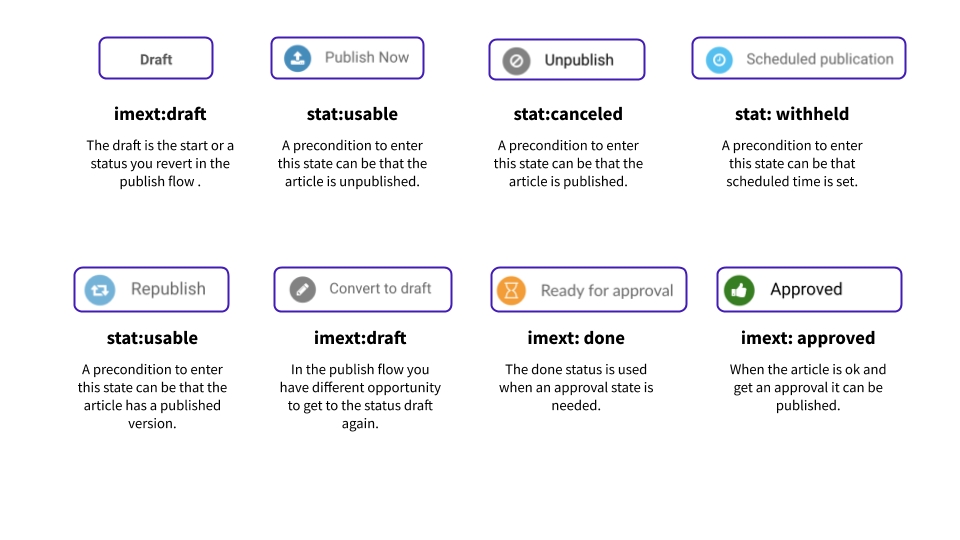This screenshot has height=540, width=960.
Task: Click the Republish arrows icon
Action: (x=100, y=289)
